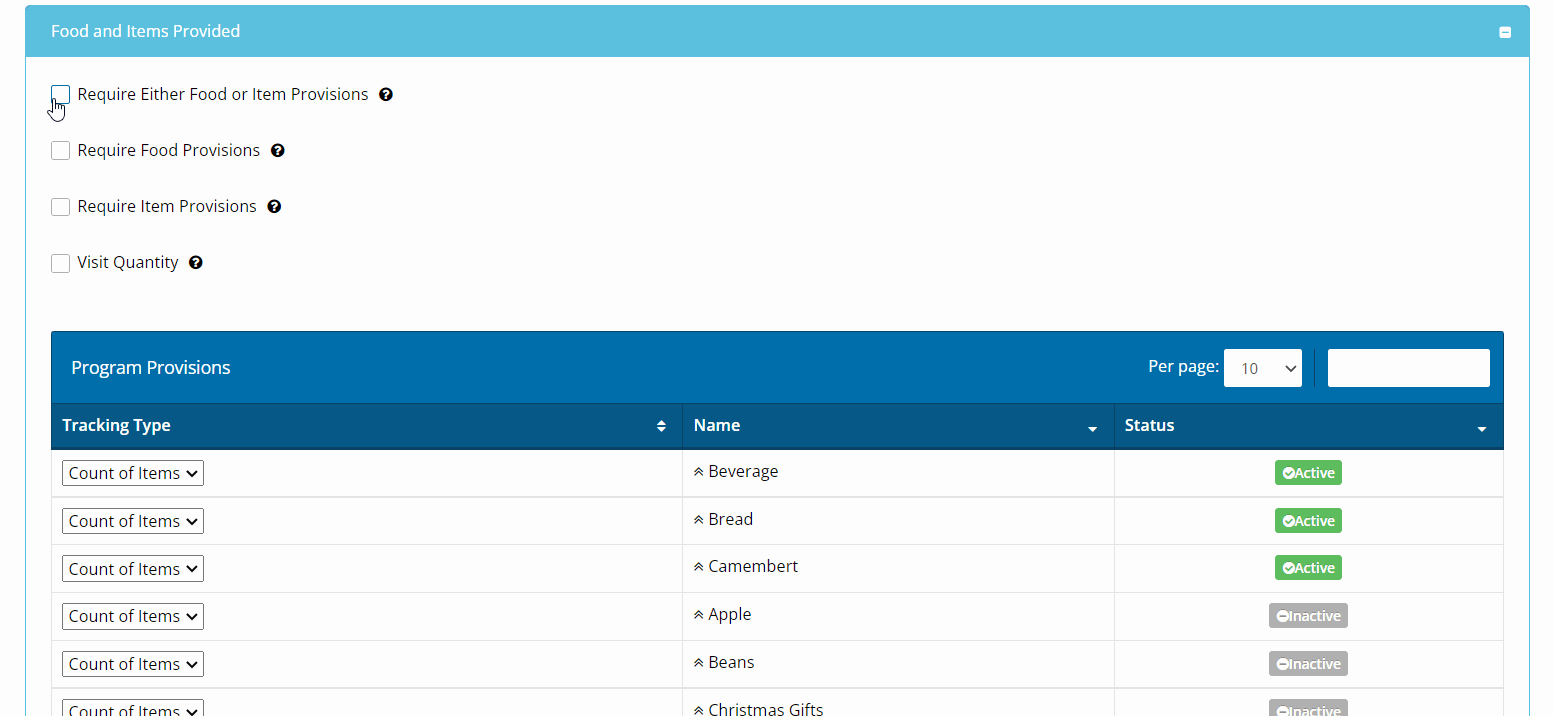
Task: Click the Program Provisions title
Action: (151, 368)
